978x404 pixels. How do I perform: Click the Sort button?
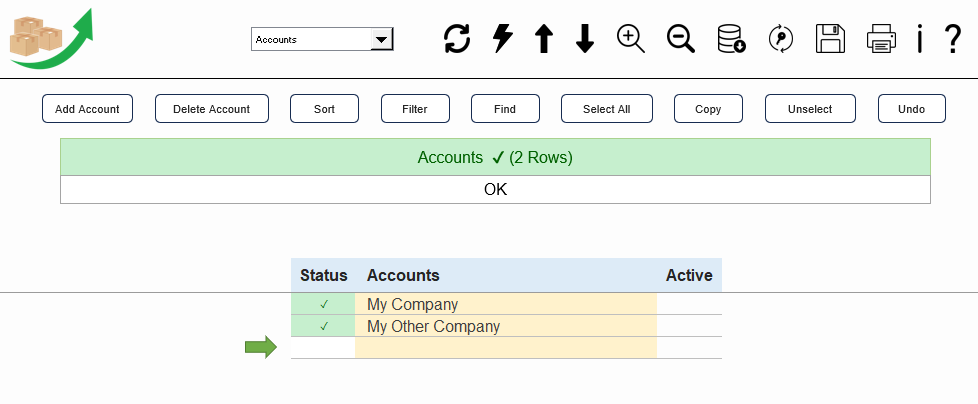point(324,109)
